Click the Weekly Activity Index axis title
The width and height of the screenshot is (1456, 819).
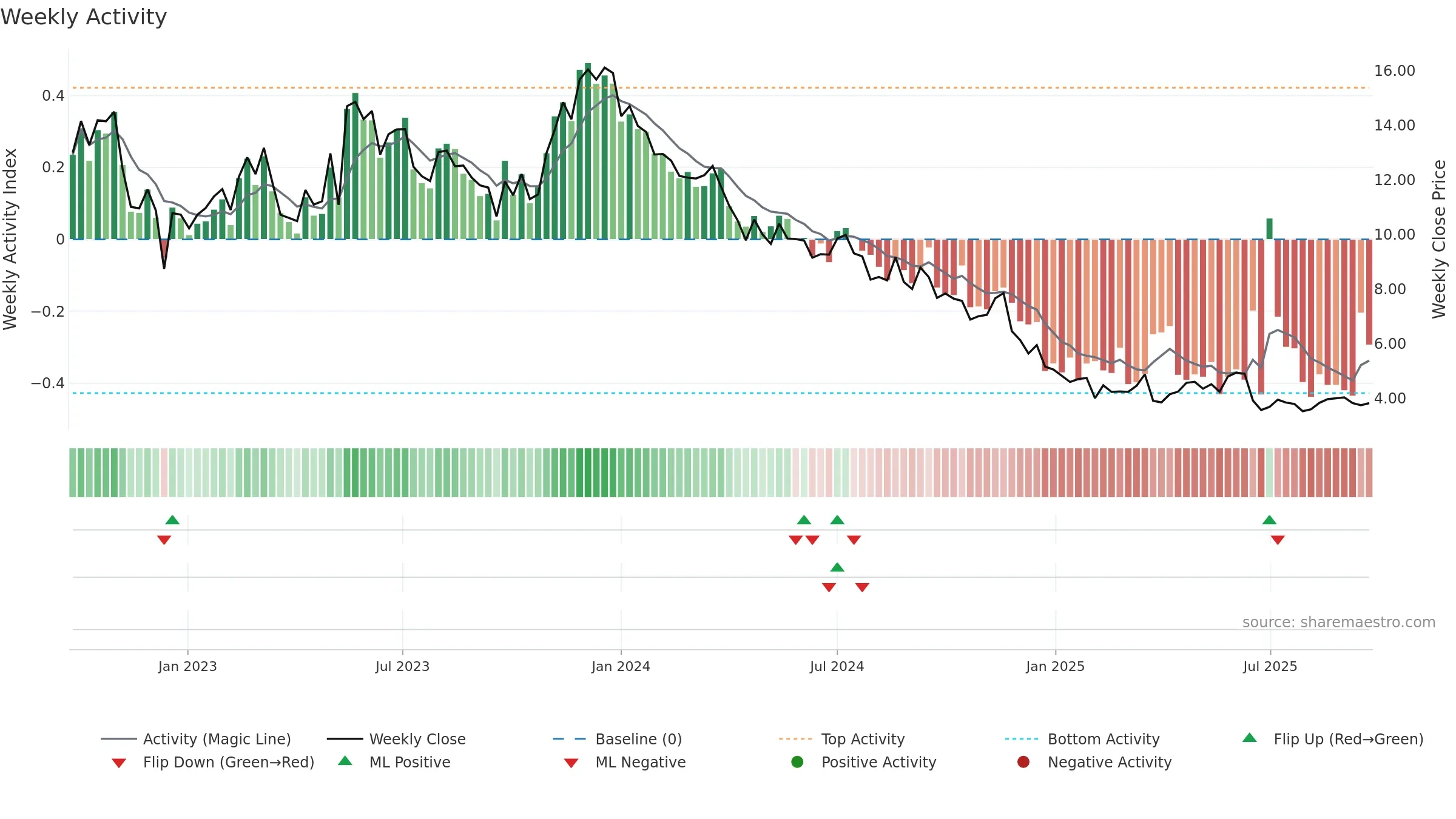[10, 239]
